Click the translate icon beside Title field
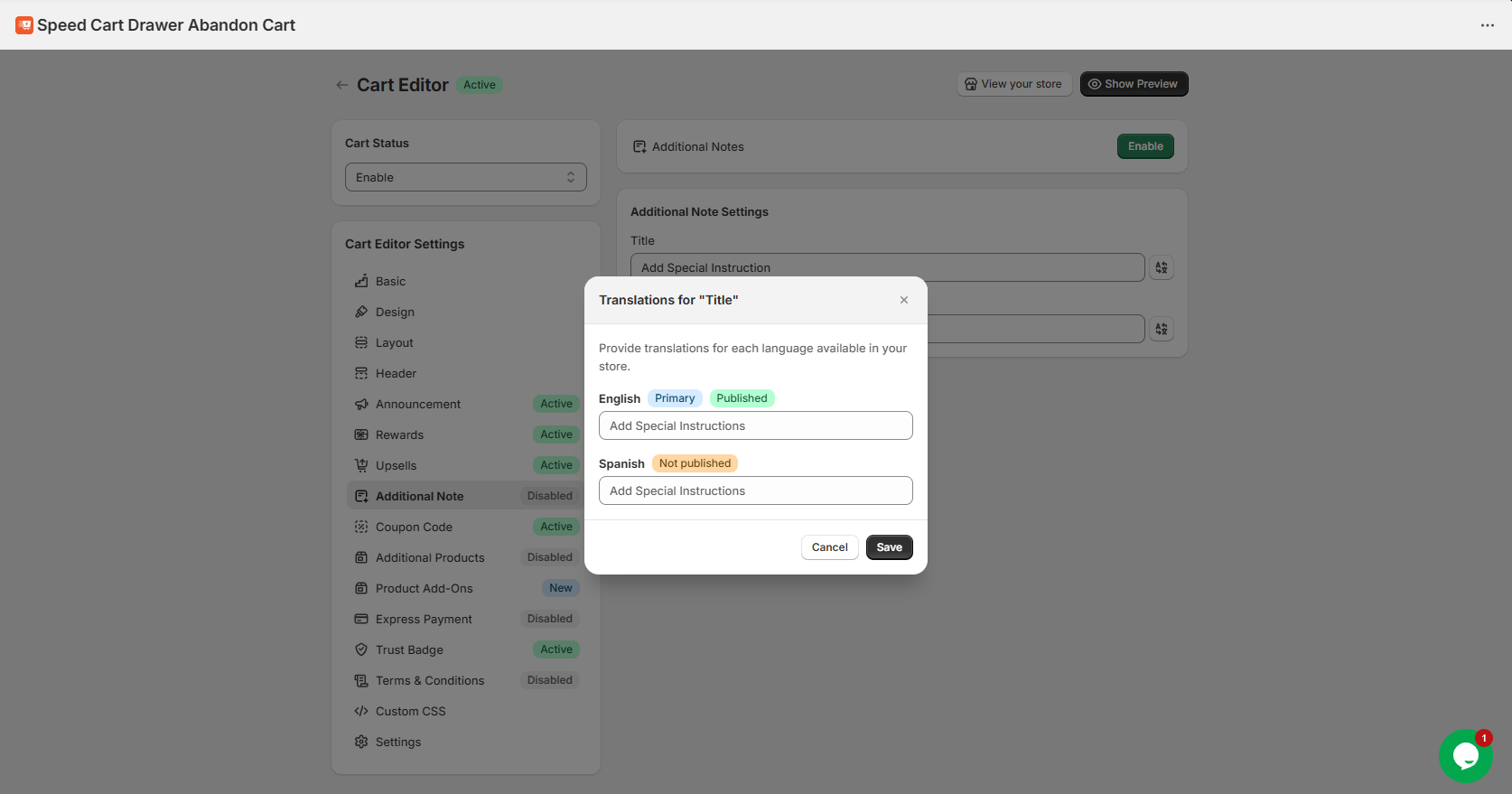The image size is (1512, 794). 1162,267
